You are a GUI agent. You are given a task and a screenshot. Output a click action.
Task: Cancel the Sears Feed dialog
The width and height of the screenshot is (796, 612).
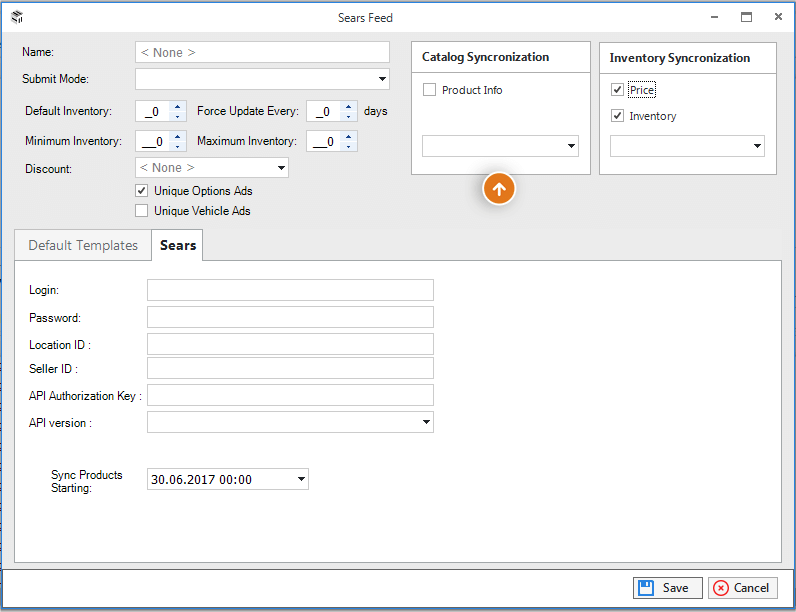point(742,588)
